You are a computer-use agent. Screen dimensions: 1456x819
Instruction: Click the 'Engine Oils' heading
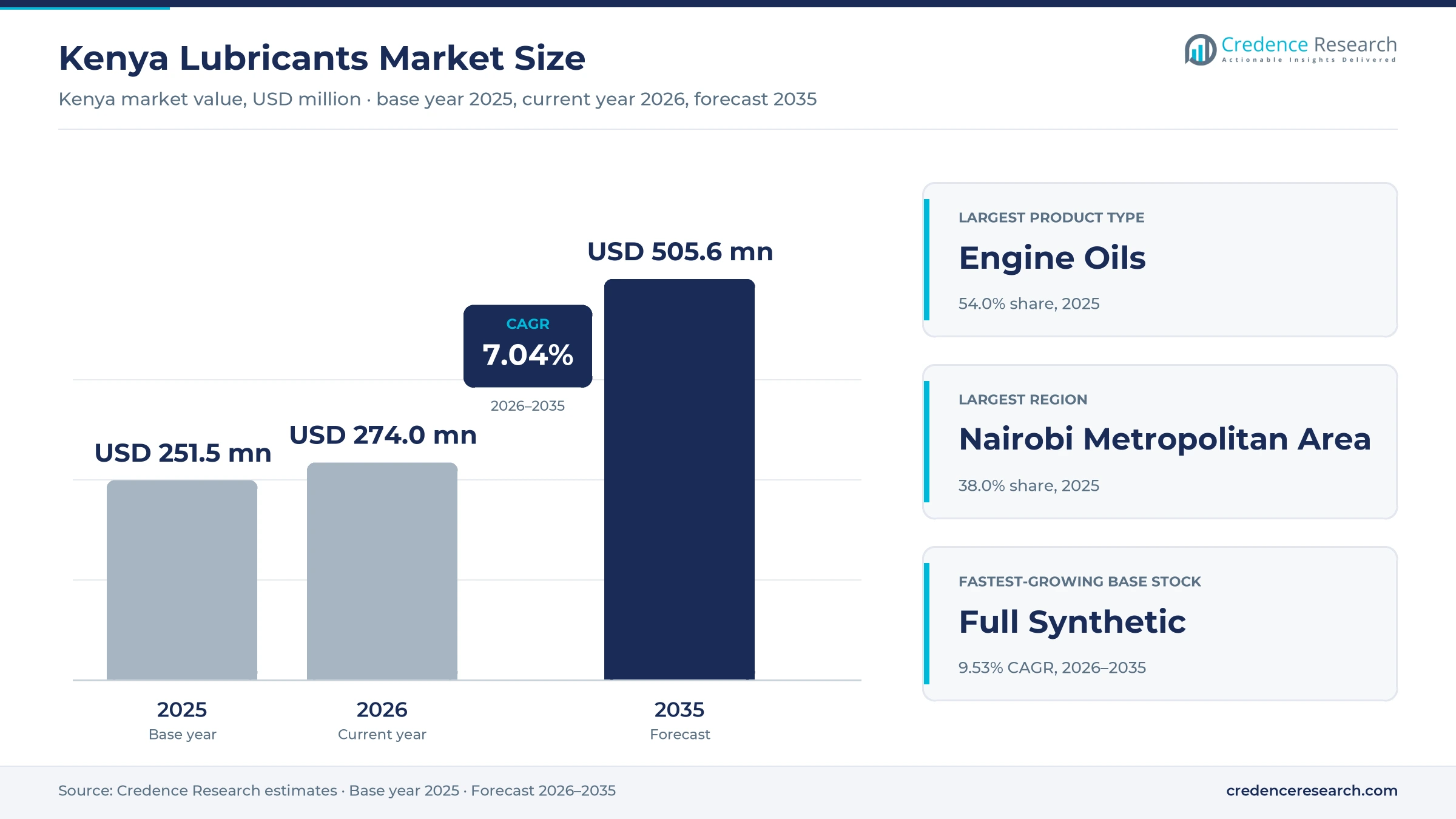(1052, 258)
